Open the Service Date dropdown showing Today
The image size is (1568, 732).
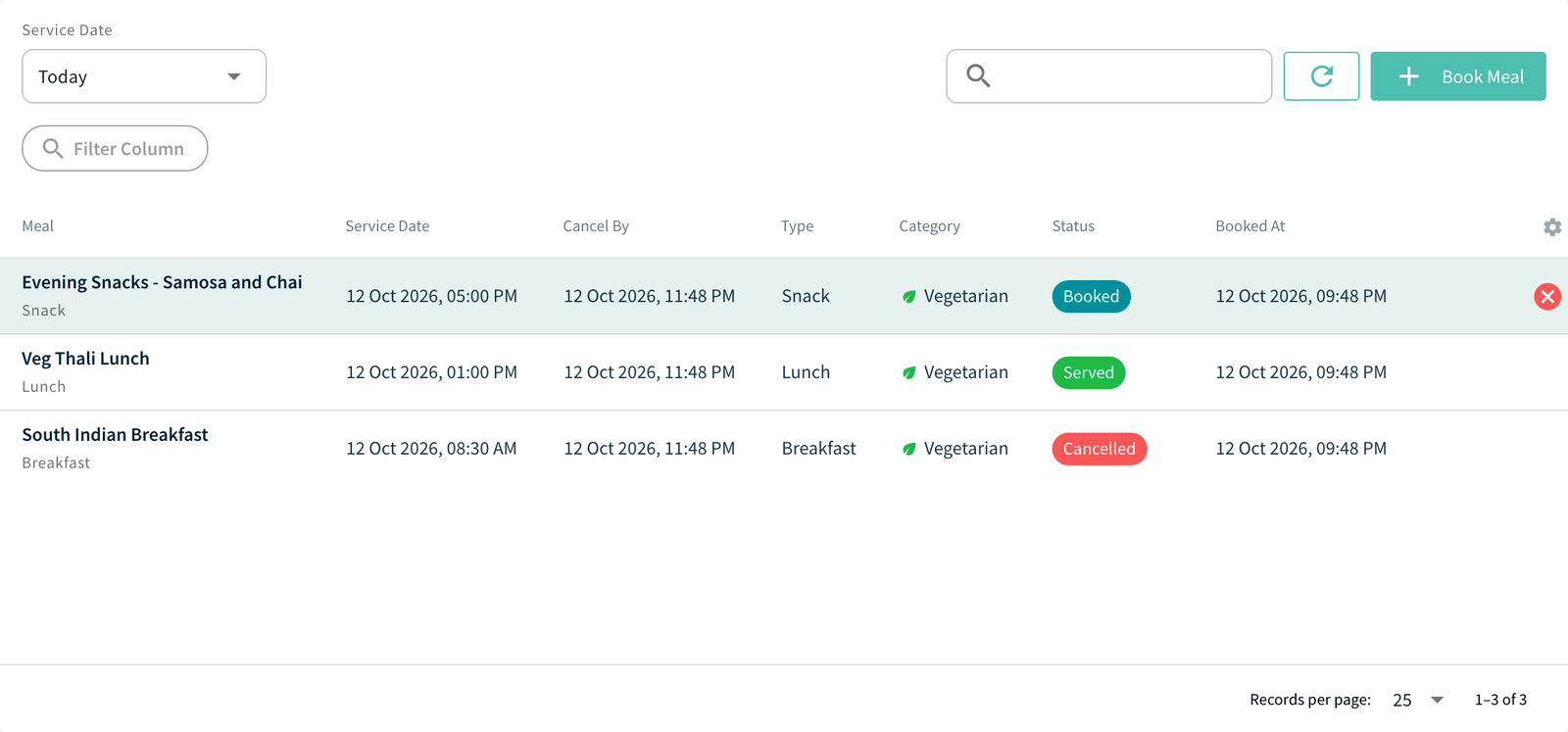click(x=144, y=76)
